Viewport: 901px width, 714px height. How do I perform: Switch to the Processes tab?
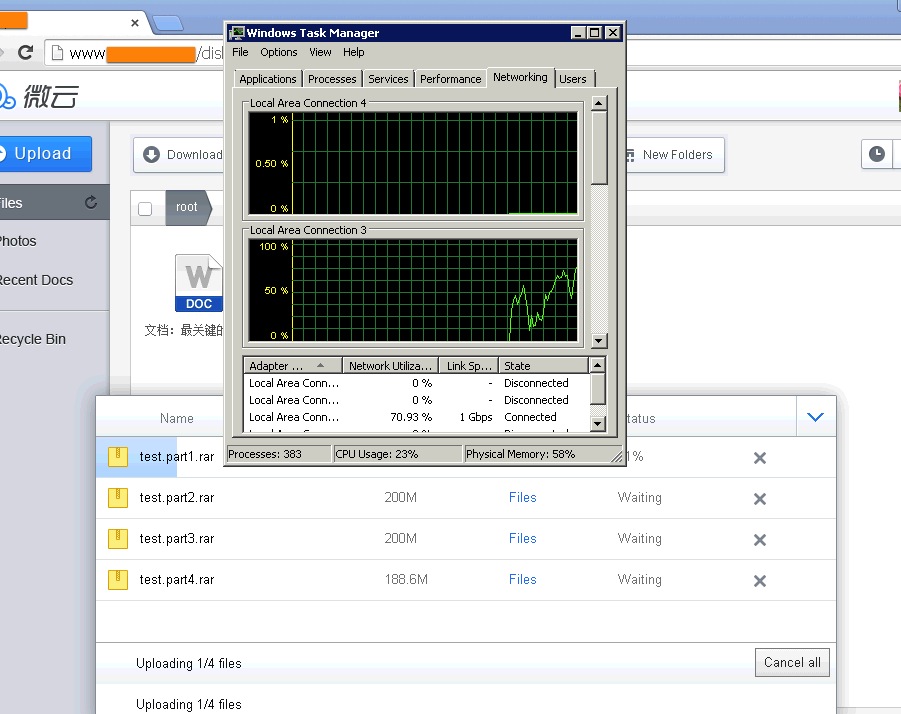(332, 79)
